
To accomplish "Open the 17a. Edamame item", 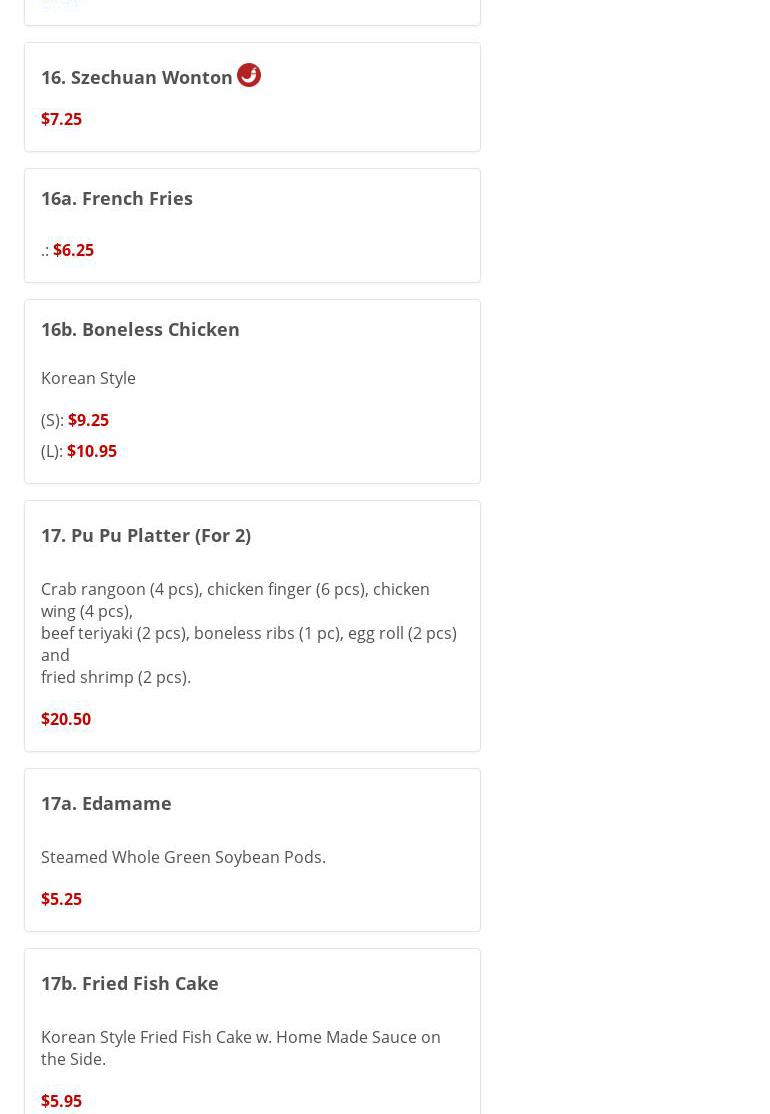I will tap(106, 803).
